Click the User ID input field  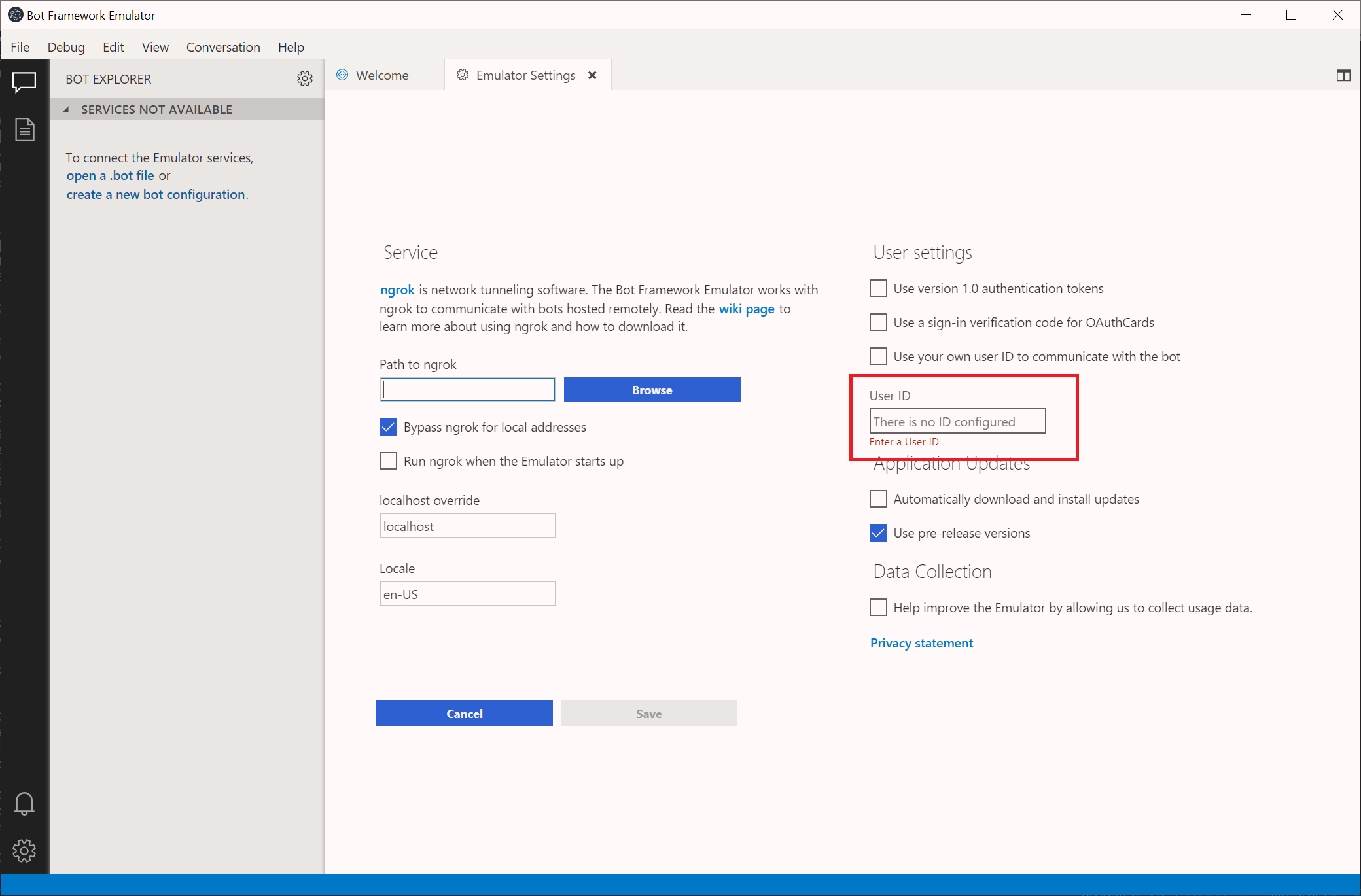(x=957, y=421)
